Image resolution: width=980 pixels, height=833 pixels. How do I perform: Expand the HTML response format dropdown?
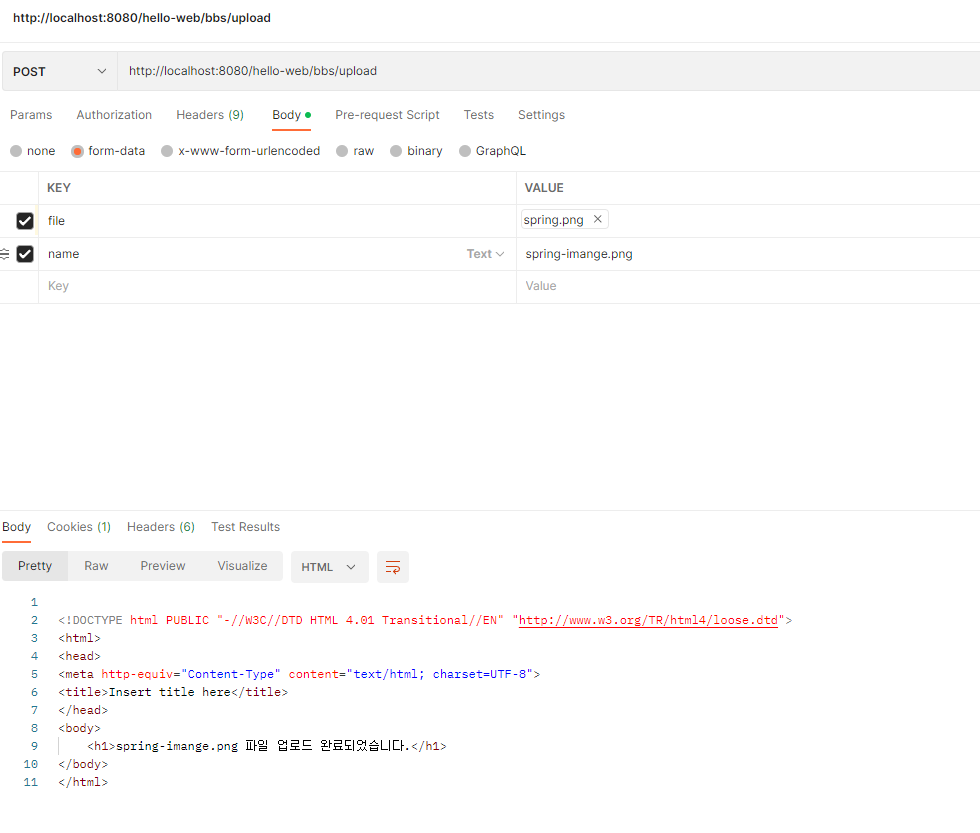coord(329,567)
